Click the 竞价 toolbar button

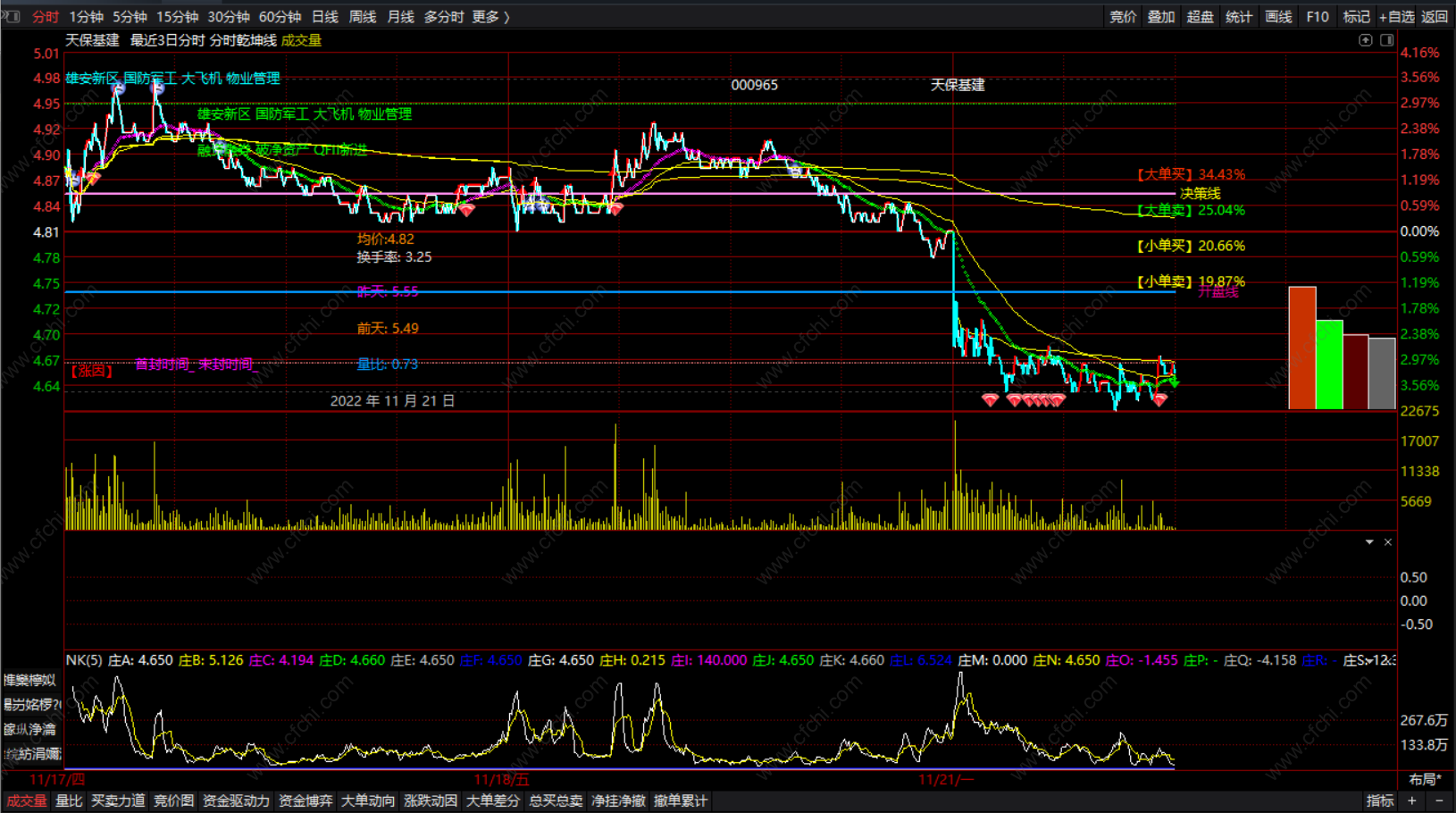point(1123,17)
